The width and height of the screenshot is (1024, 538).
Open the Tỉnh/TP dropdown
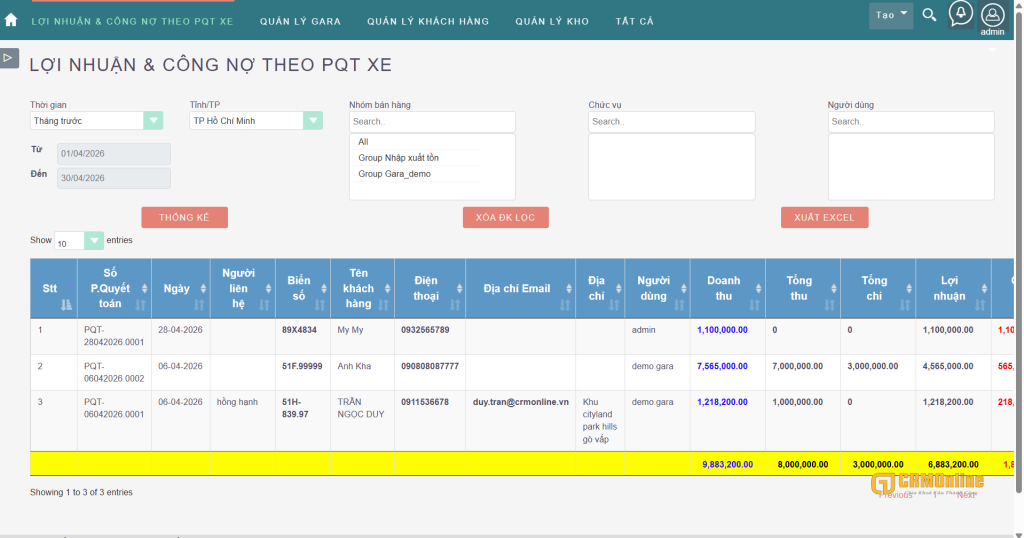(255, 121)
